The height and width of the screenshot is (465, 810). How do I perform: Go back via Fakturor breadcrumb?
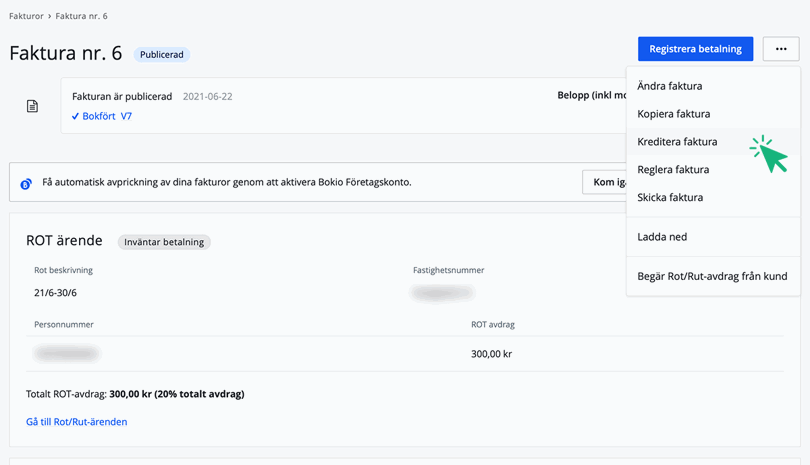click(x=26, y=17)
